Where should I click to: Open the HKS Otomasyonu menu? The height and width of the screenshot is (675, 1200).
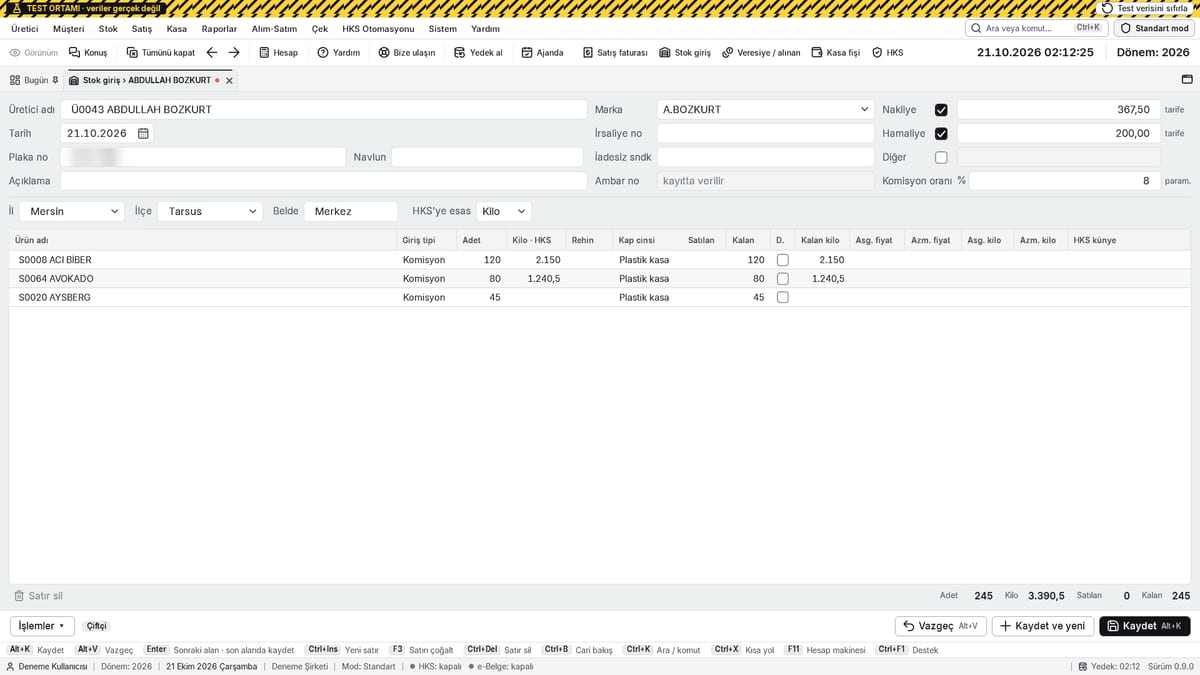click(x=378, y=29)
